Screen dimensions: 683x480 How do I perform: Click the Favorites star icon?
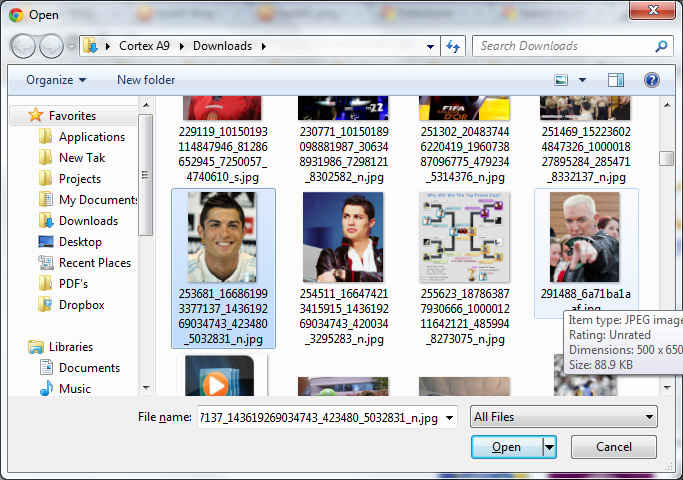tap(36, 115)
